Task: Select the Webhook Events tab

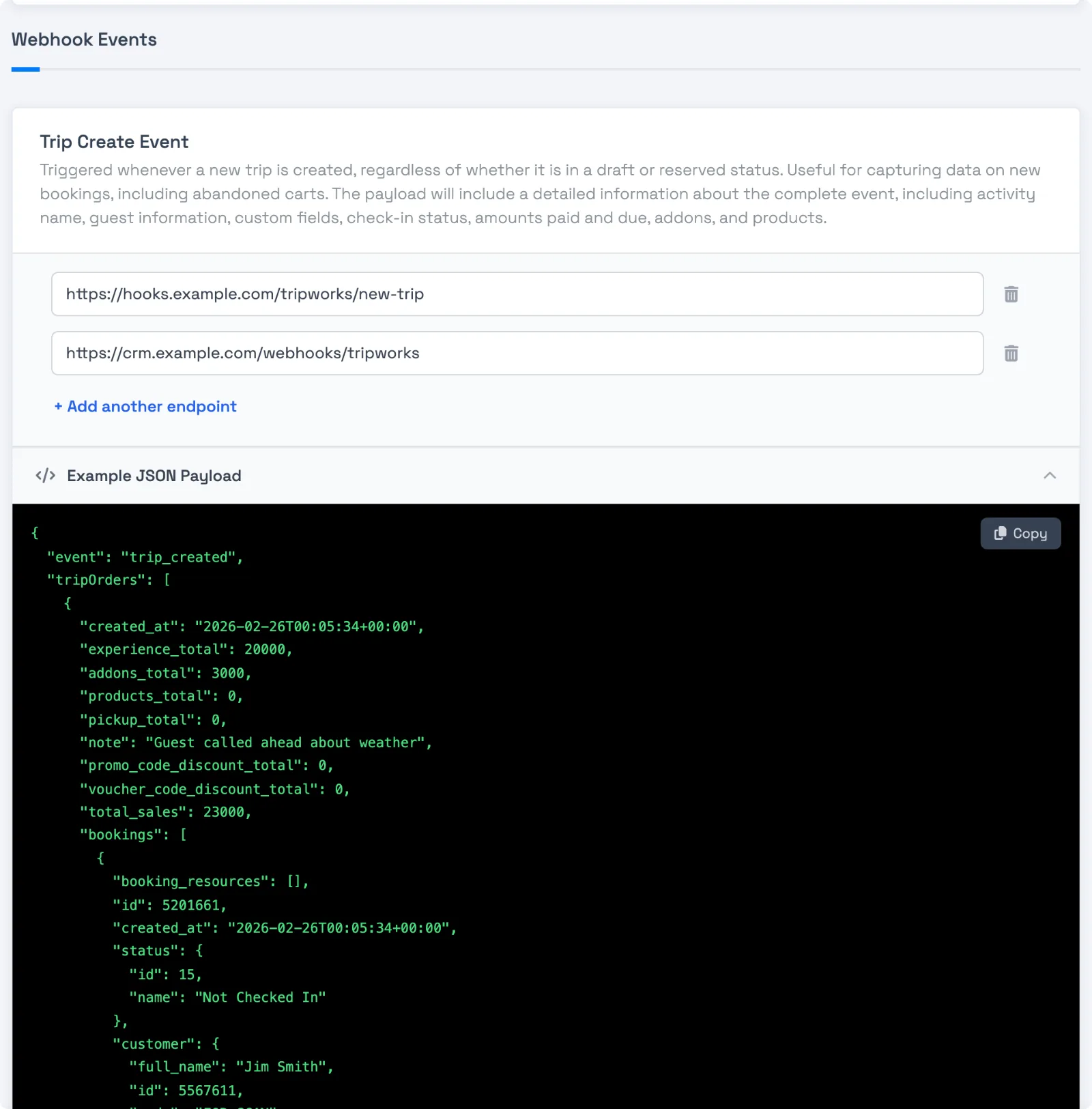Action: pos(84,40)
